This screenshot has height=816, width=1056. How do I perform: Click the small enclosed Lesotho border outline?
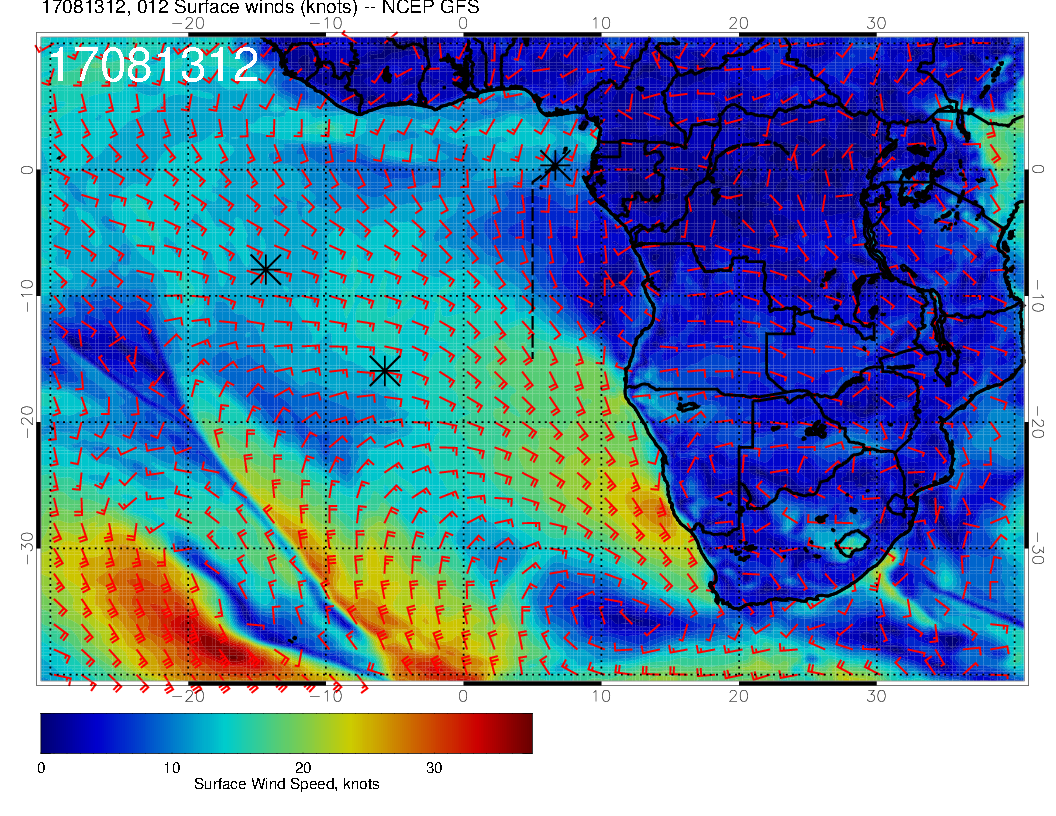point(852,543)
